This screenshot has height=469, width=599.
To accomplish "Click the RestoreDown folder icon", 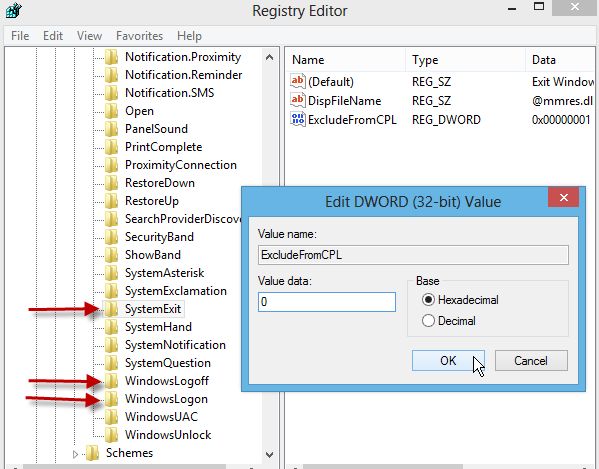I will 112,183.
